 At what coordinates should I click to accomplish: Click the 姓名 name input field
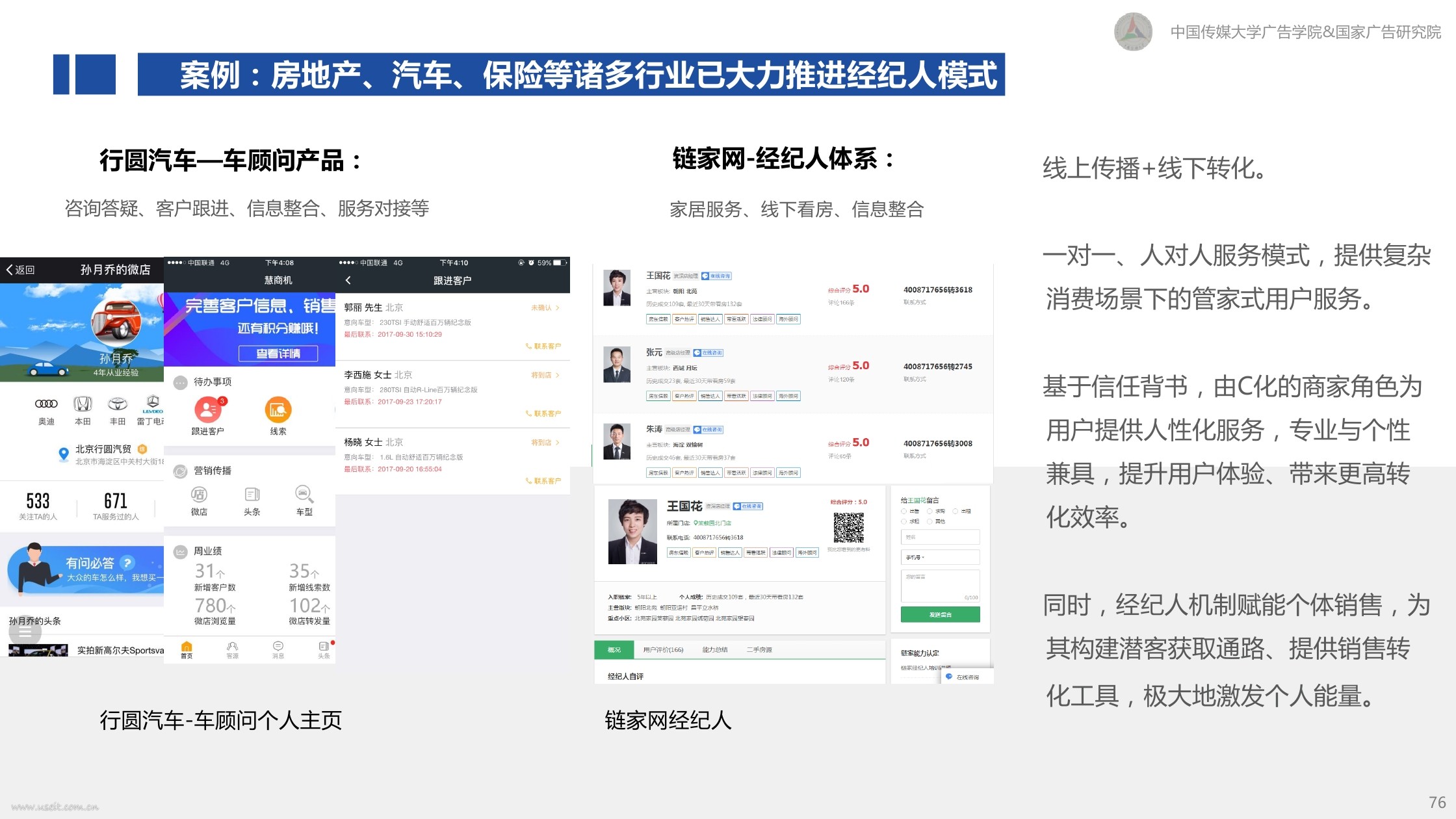coord(941,537)
